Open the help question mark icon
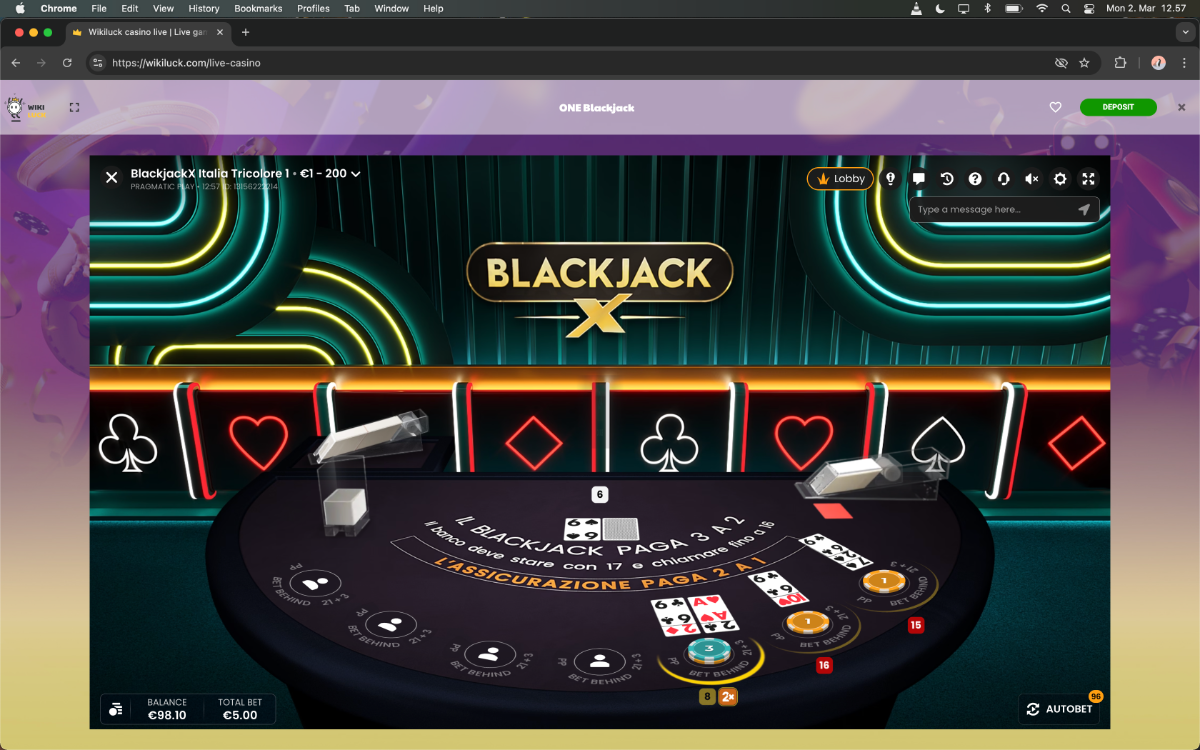This screenshot has height=750, width=1200. pyautogui.click(x=975, y=179)
